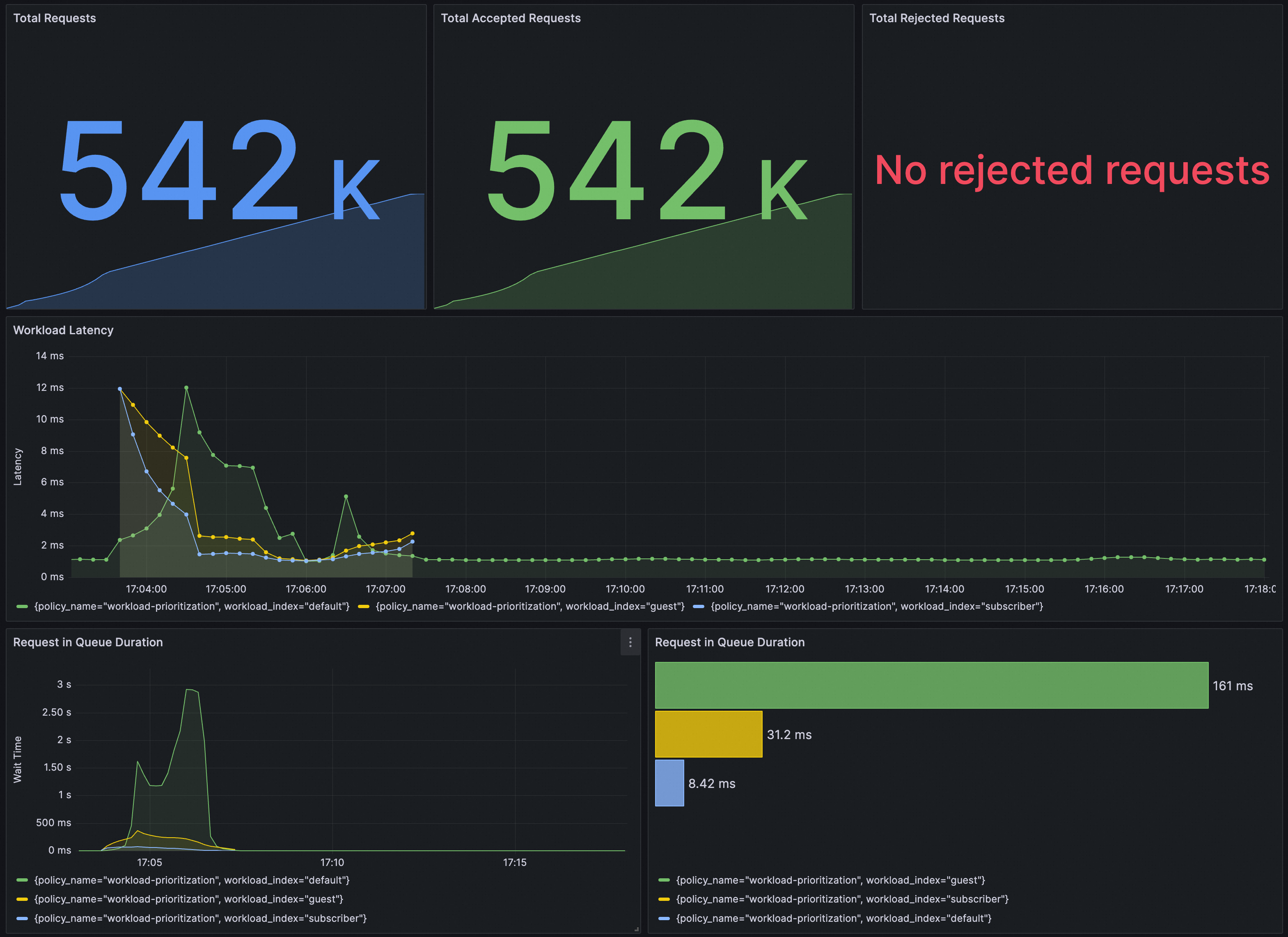Click yellow guest swatch in Wait Time chart legend
The width and height of the screenshot is (1288, 937).
click(22, 899)
